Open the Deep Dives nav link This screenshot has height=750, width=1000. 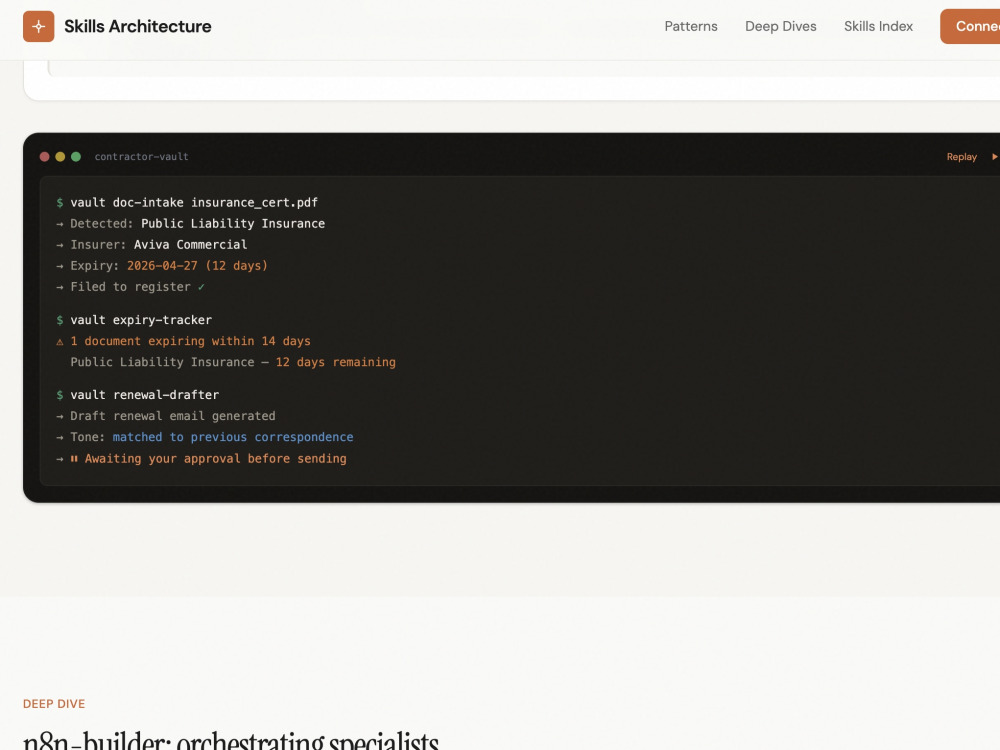click(x=781, y=26)
